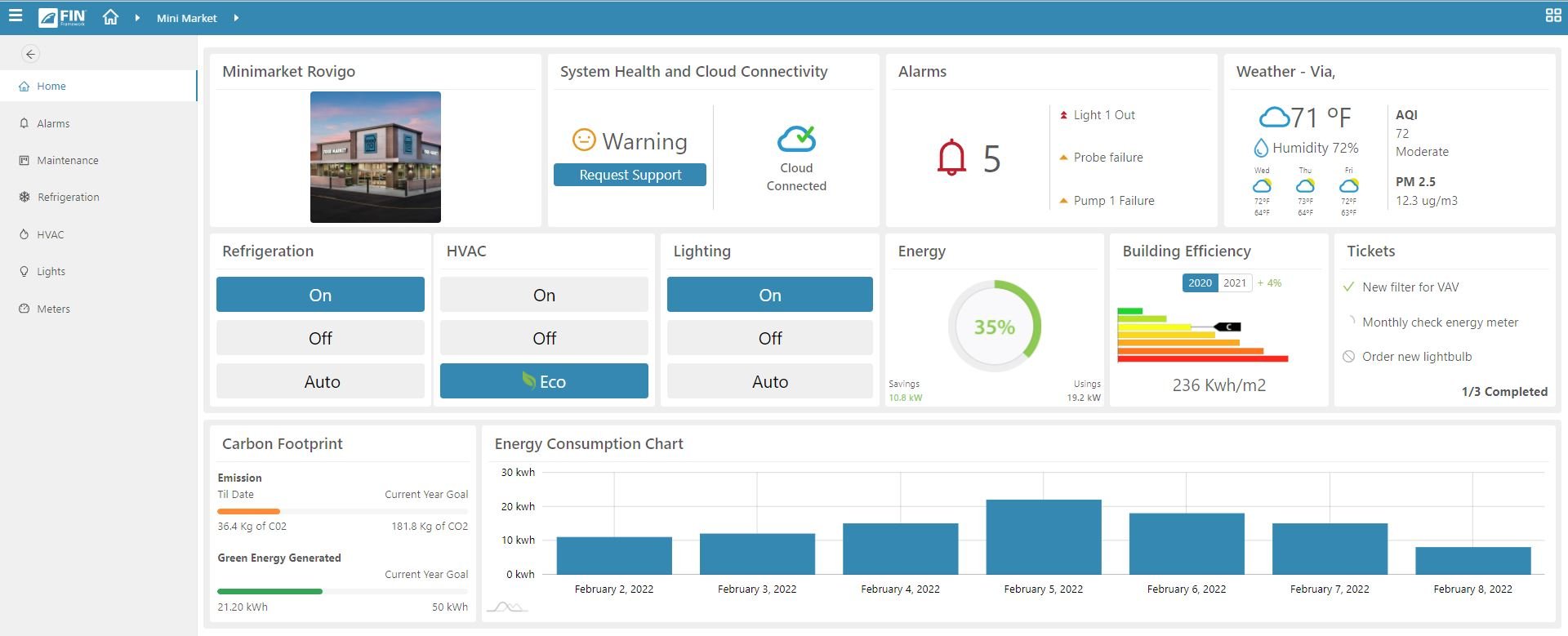
Task: Expand the arrow after Mini Market
Action: [236, 18]
